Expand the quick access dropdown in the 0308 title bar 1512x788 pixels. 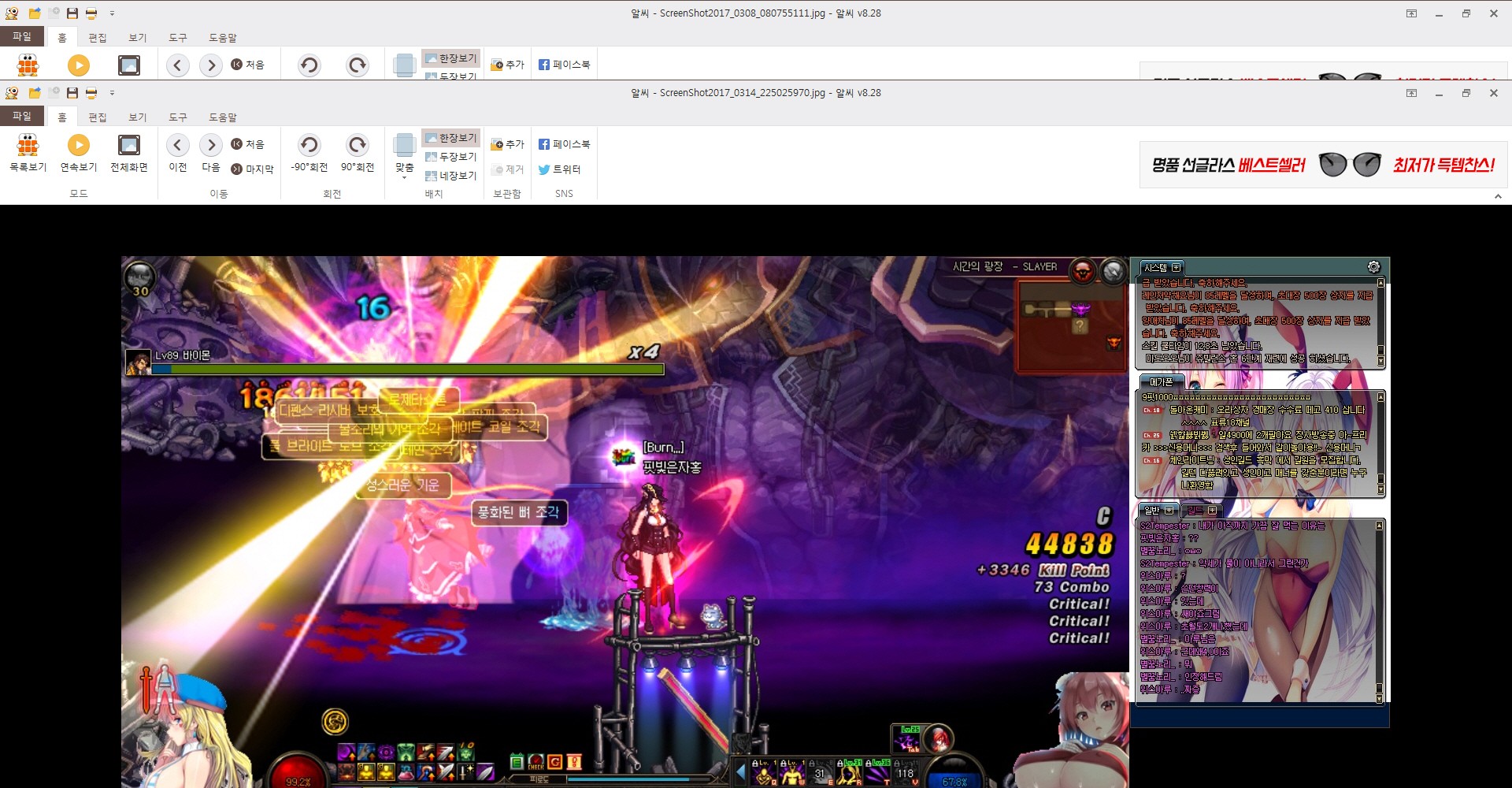pos(112,13)
